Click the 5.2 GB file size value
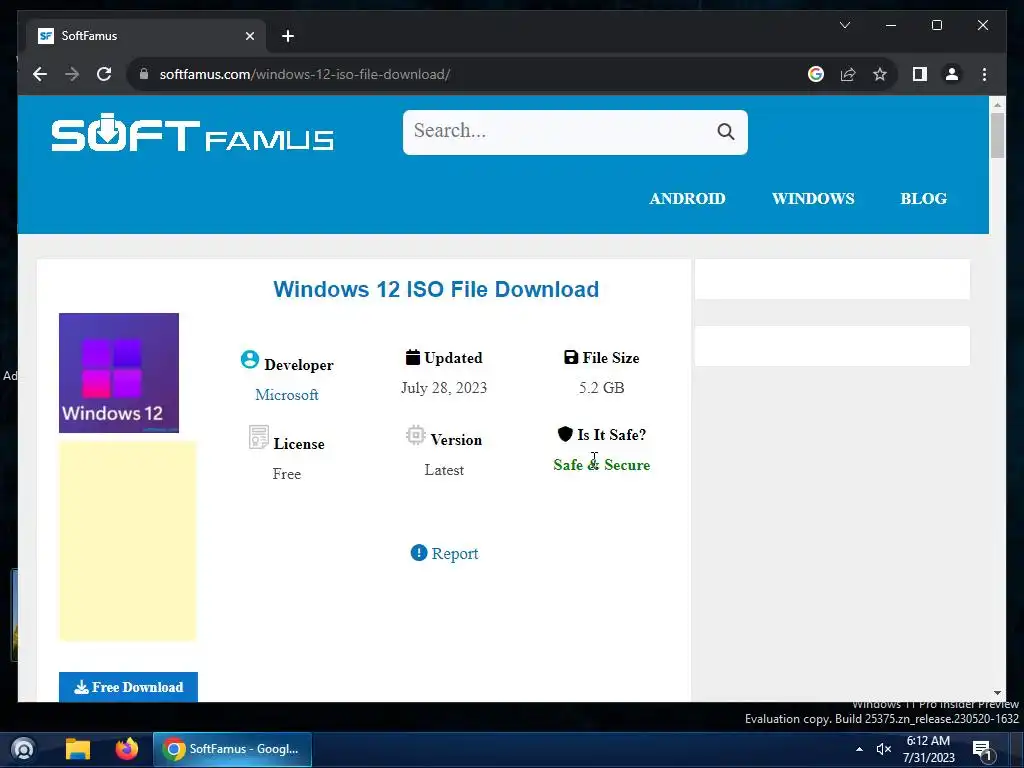 (x=601, y=388)
